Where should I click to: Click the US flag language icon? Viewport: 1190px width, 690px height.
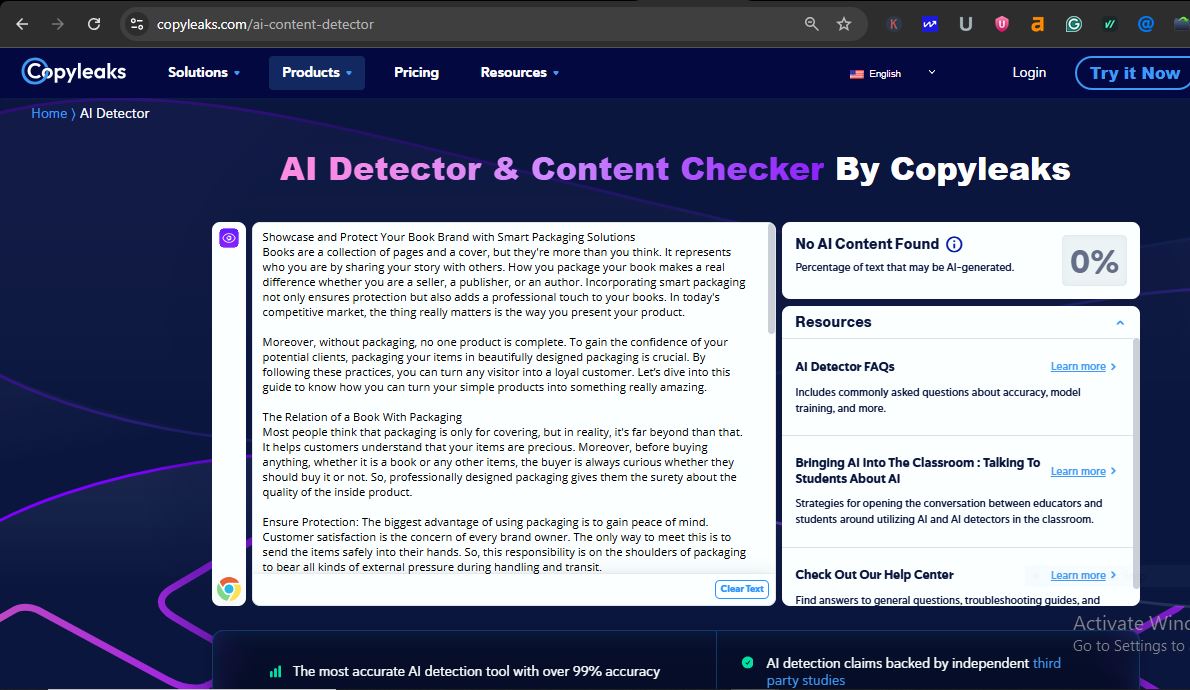(x=857, y=74)
